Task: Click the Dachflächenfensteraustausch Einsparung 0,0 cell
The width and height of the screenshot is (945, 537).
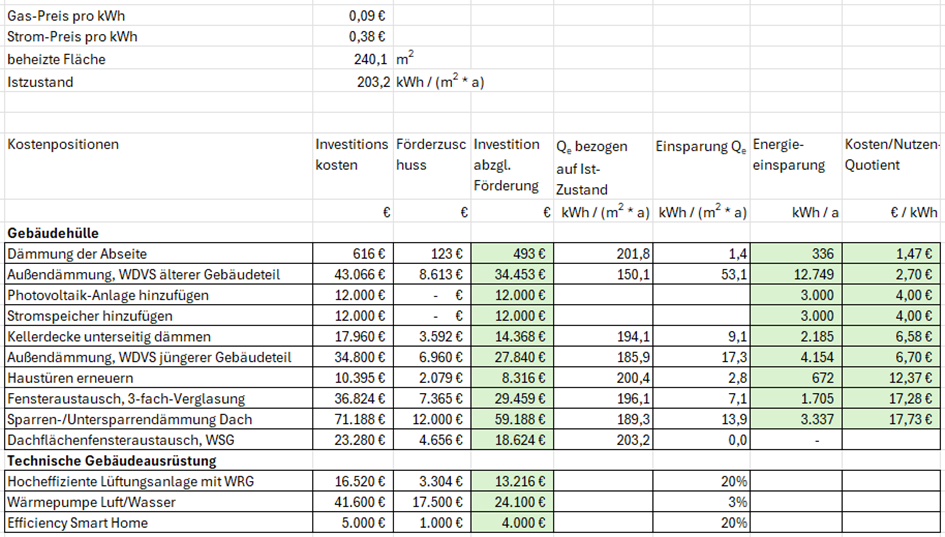Action: (x=701, y=440)
